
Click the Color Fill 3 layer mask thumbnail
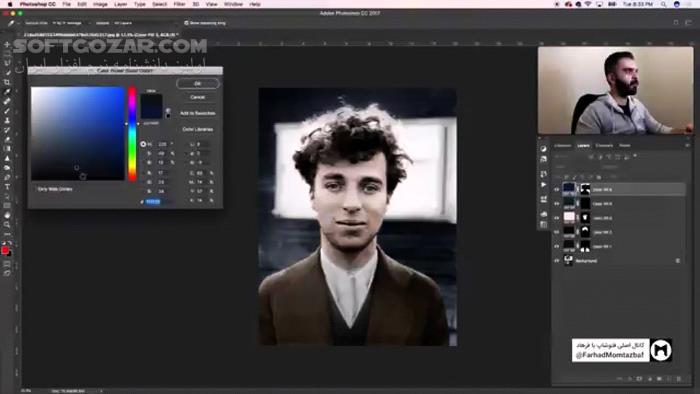[x=585, y=218]
